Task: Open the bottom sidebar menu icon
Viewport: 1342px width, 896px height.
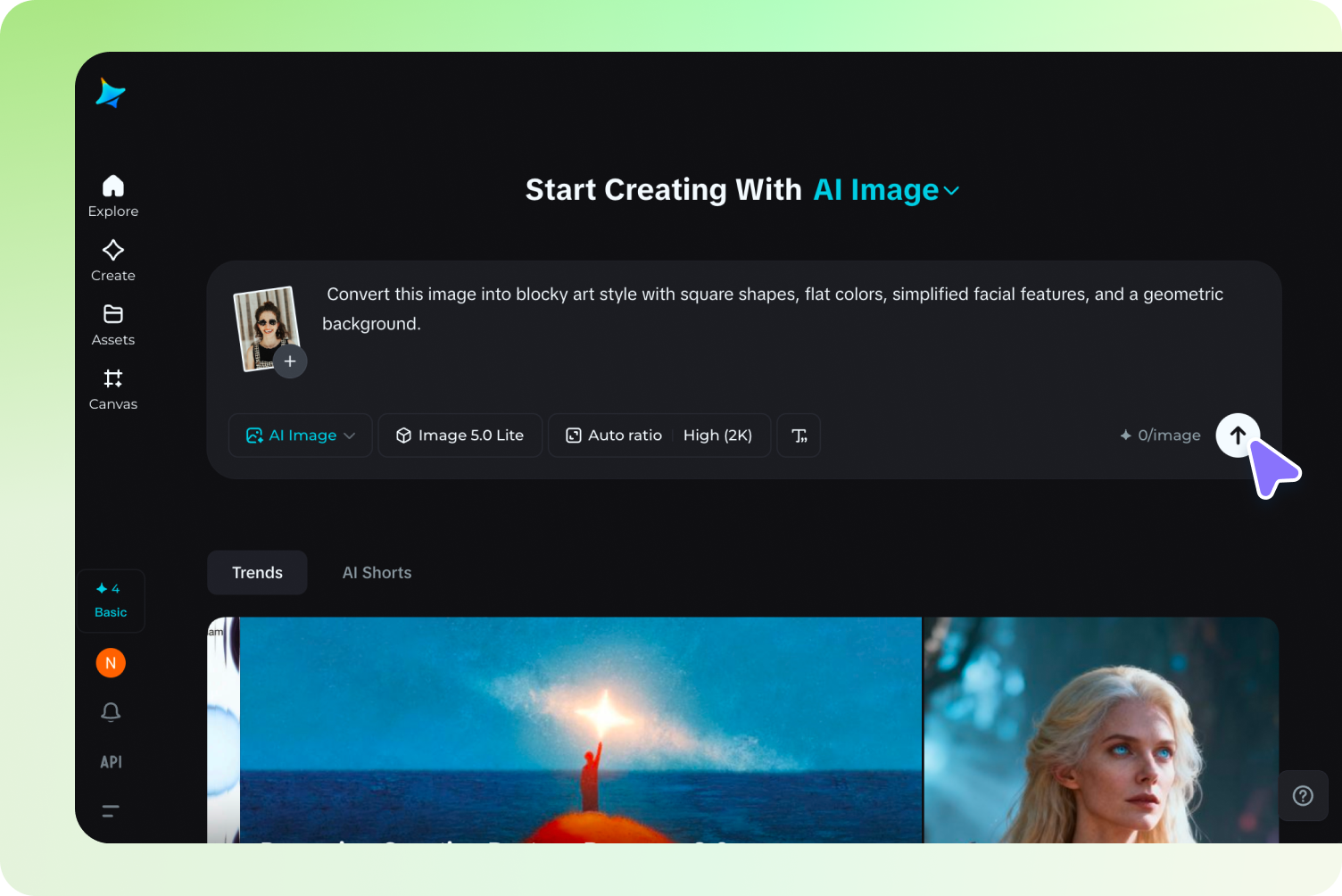Action: click(110, 810)
